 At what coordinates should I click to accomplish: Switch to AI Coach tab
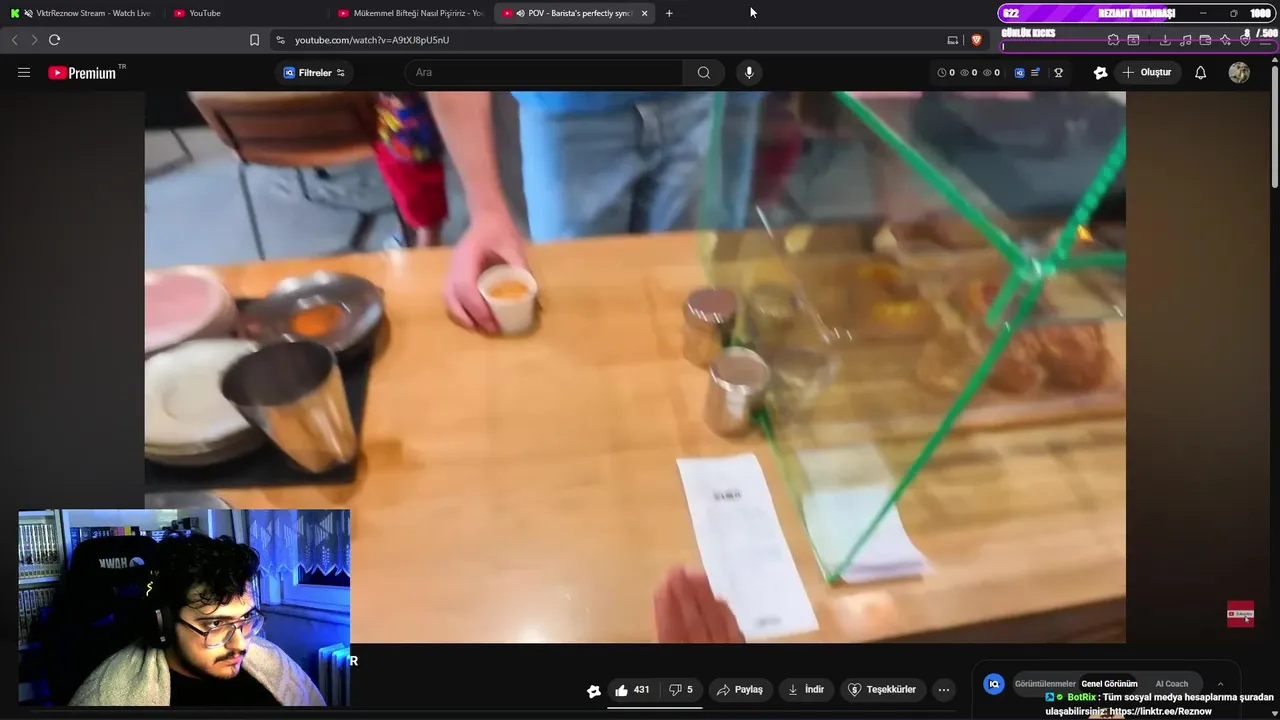(x=1172, y=684)
